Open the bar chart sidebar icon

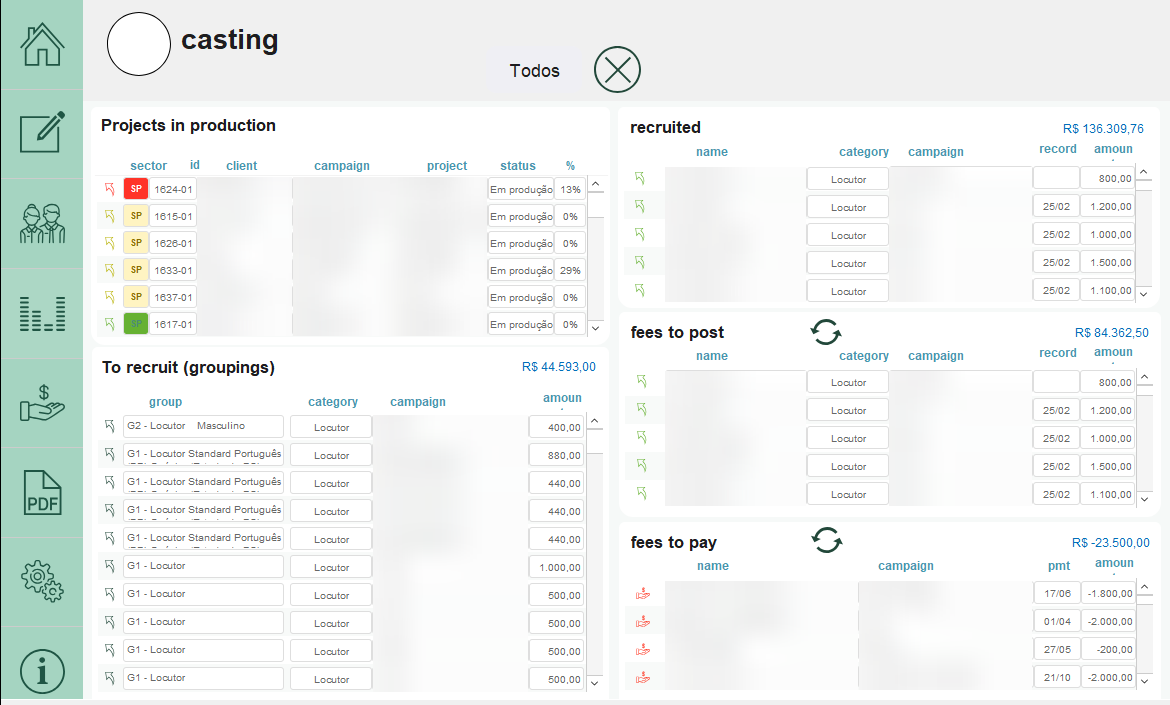click(x=42, y=313)
